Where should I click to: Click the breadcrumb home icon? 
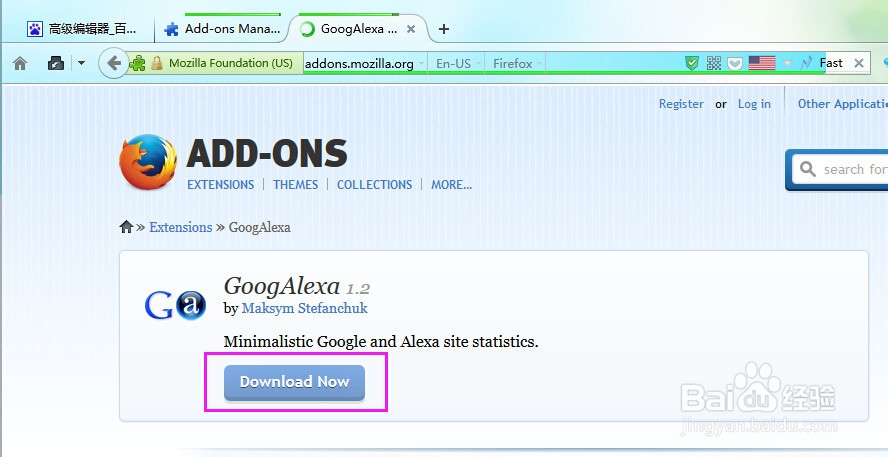[126, 227]
